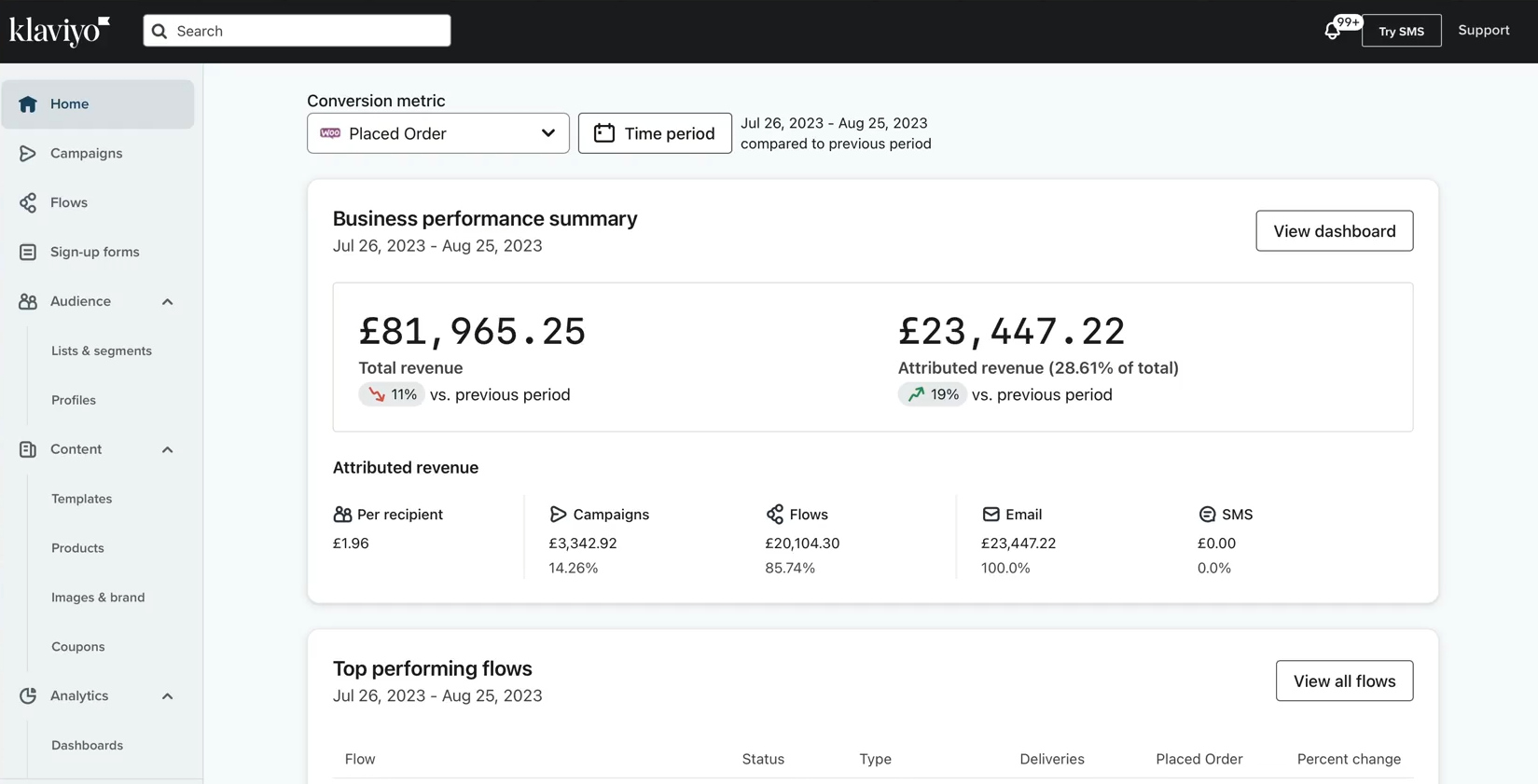This screenshot has height=784, width=1538.
Task: Click the green upward trend arrow icon
Action: point(917,394)
